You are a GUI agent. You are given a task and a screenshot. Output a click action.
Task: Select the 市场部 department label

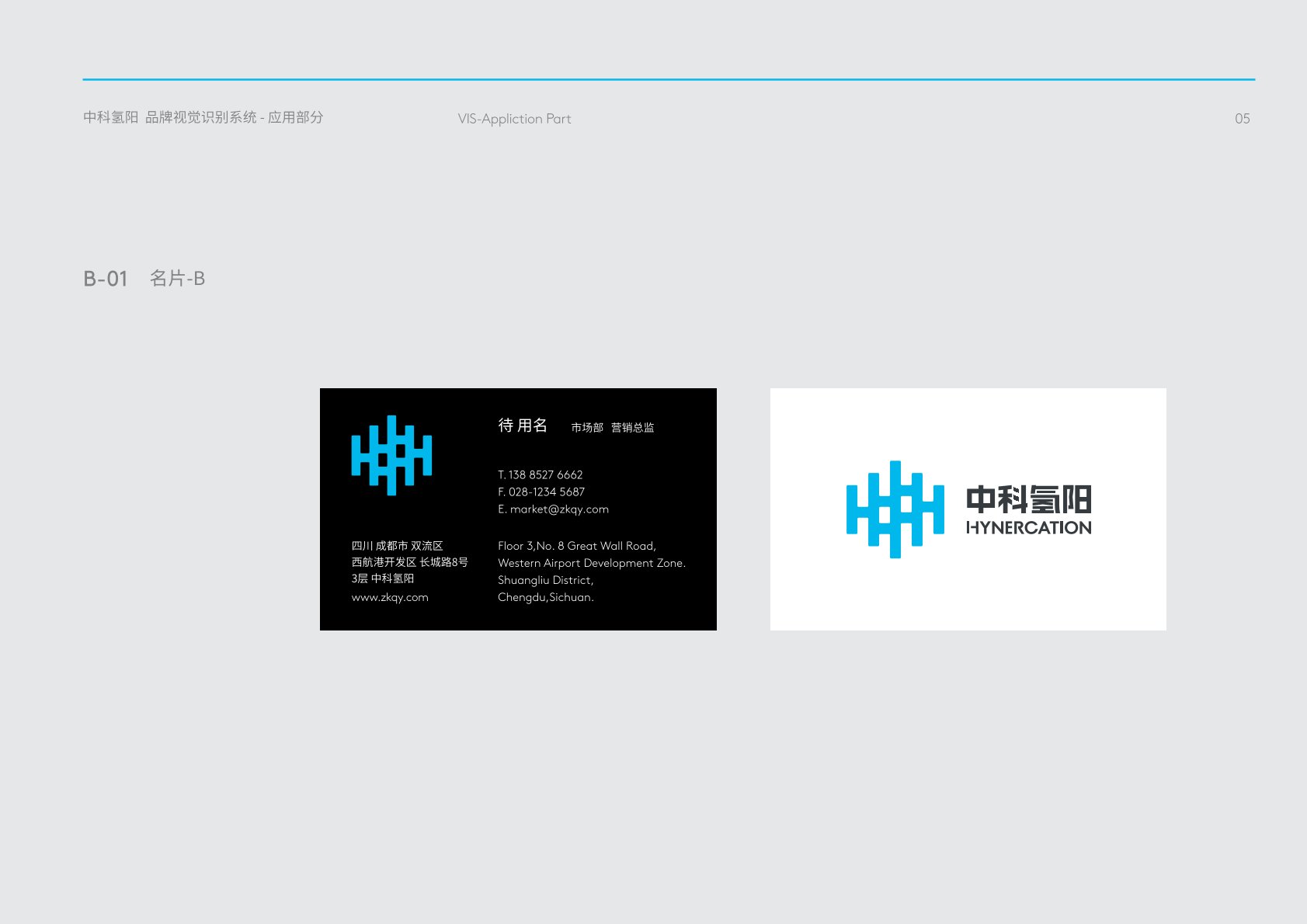click(x=587, y=428)
